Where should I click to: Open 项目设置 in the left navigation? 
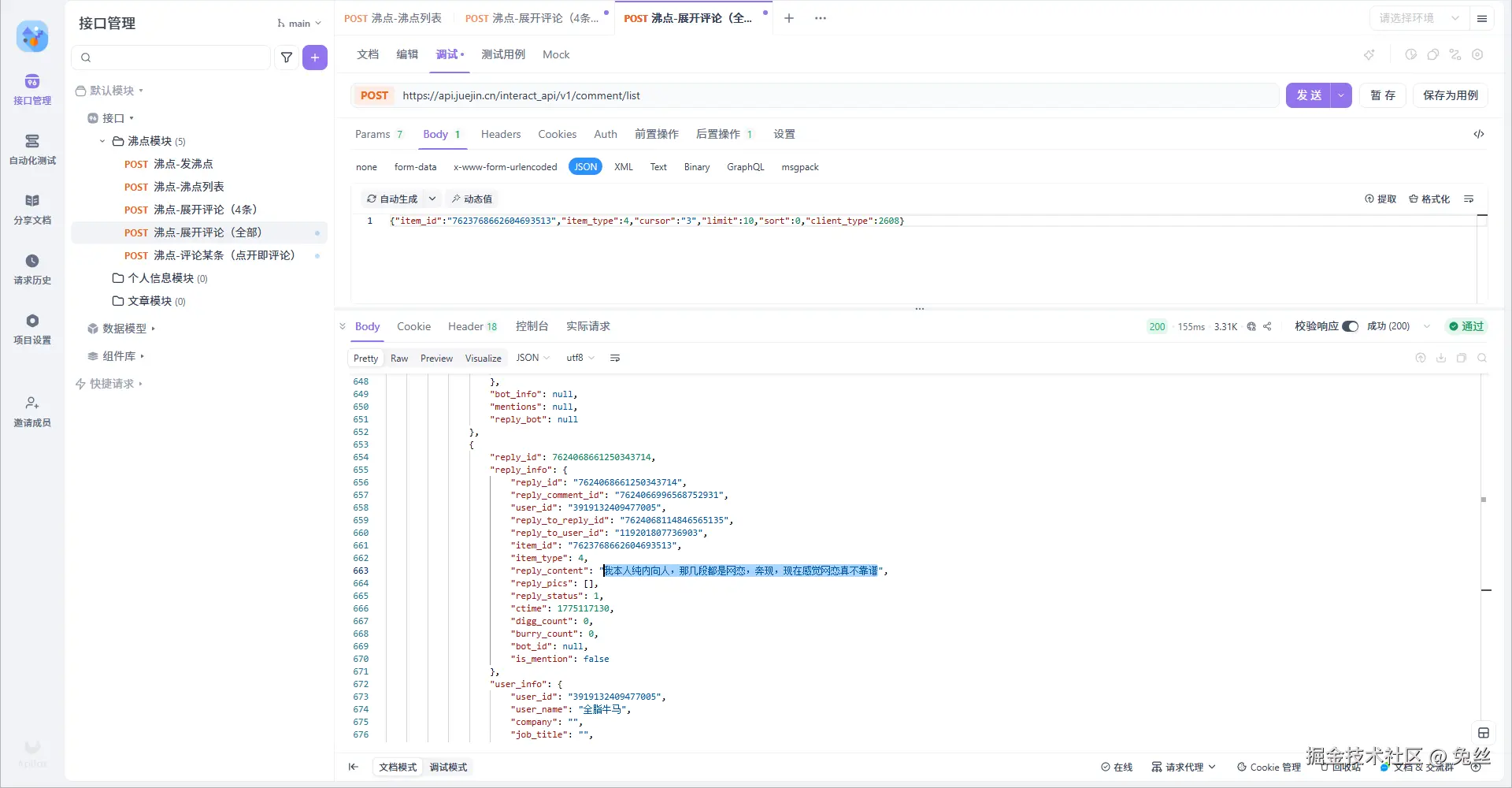coord(32,329)
